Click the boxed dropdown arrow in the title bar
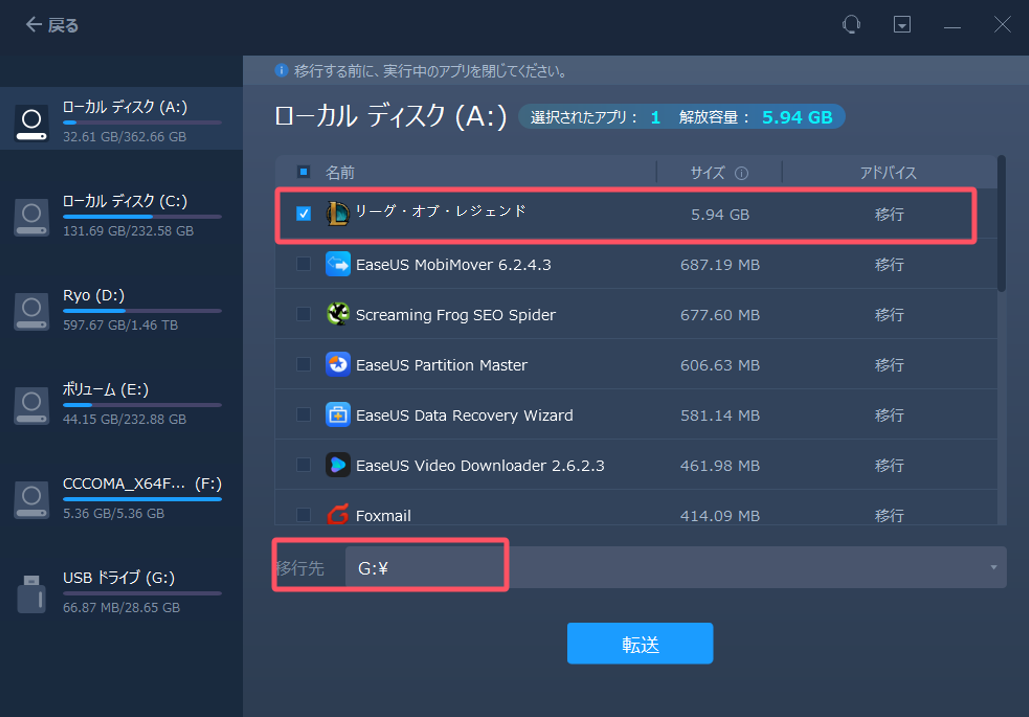This screenshot has height=717, width=1029. pyautogui.click(x=901, y=24)
